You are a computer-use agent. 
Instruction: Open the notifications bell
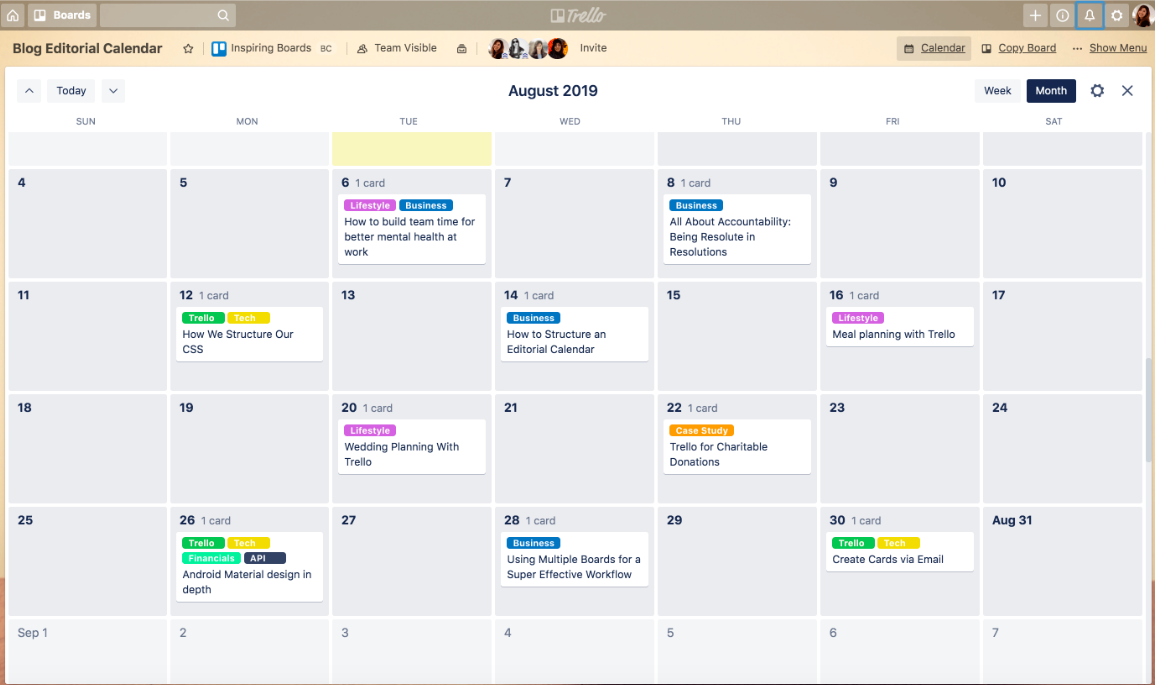pos(1090,15)
